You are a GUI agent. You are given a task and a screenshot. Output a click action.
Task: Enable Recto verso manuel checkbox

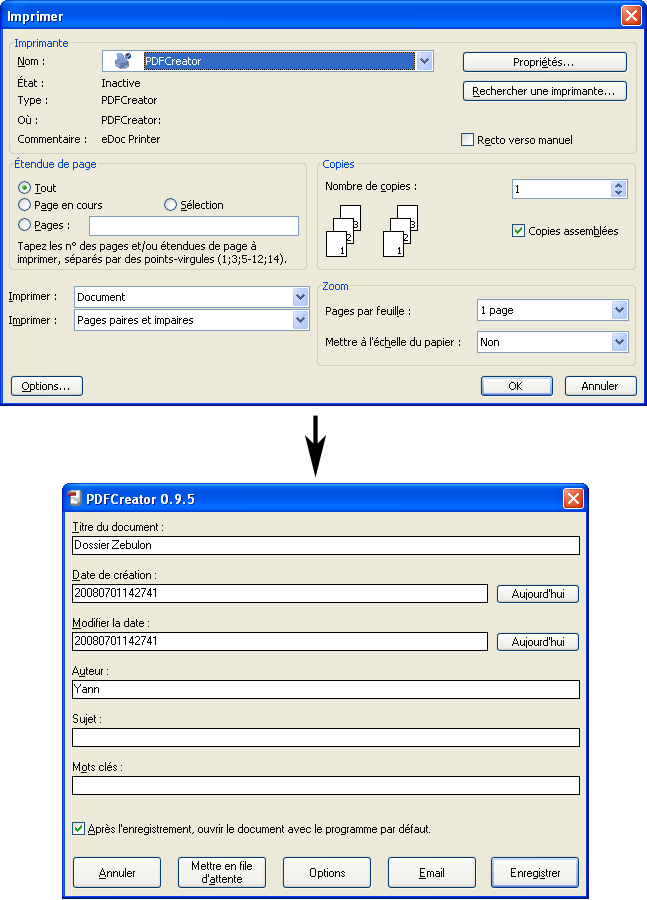click(467, 139)
